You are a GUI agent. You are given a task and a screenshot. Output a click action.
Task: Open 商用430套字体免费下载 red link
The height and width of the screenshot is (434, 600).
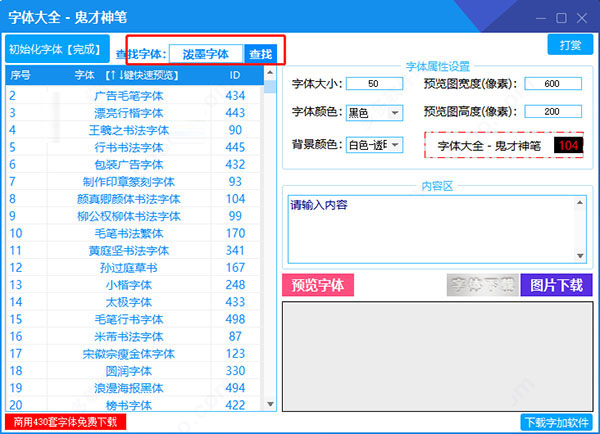[65, 422]
